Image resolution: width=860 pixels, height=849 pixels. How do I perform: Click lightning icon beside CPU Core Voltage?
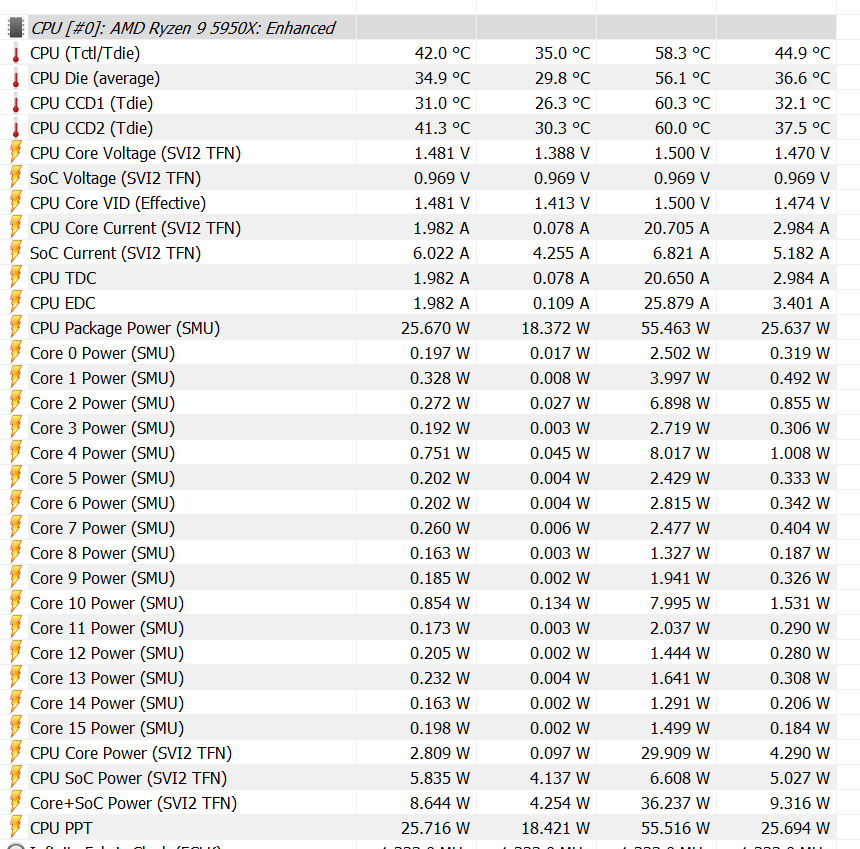tap(16, 153)
